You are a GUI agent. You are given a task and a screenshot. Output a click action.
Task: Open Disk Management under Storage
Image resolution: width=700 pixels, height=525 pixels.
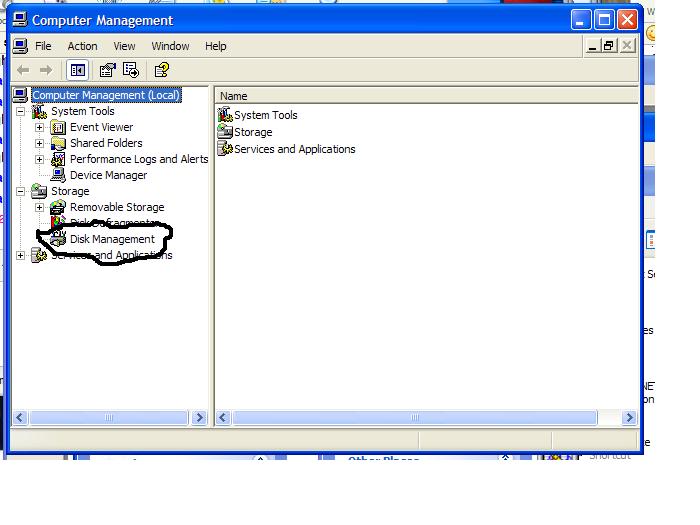tap(112, 239)
